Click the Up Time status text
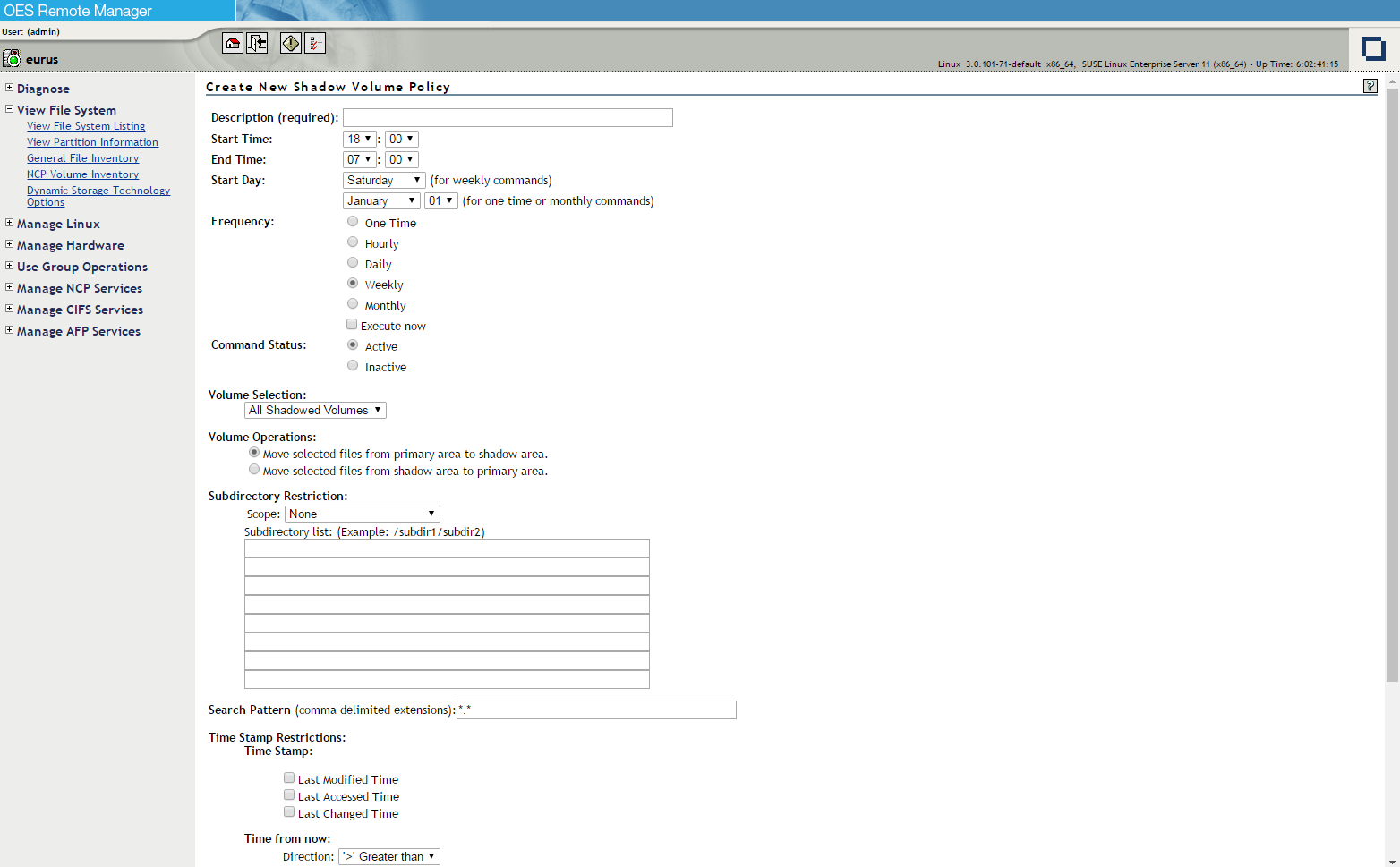This screenshot has width=1400, height=867. pos(1297,64)
